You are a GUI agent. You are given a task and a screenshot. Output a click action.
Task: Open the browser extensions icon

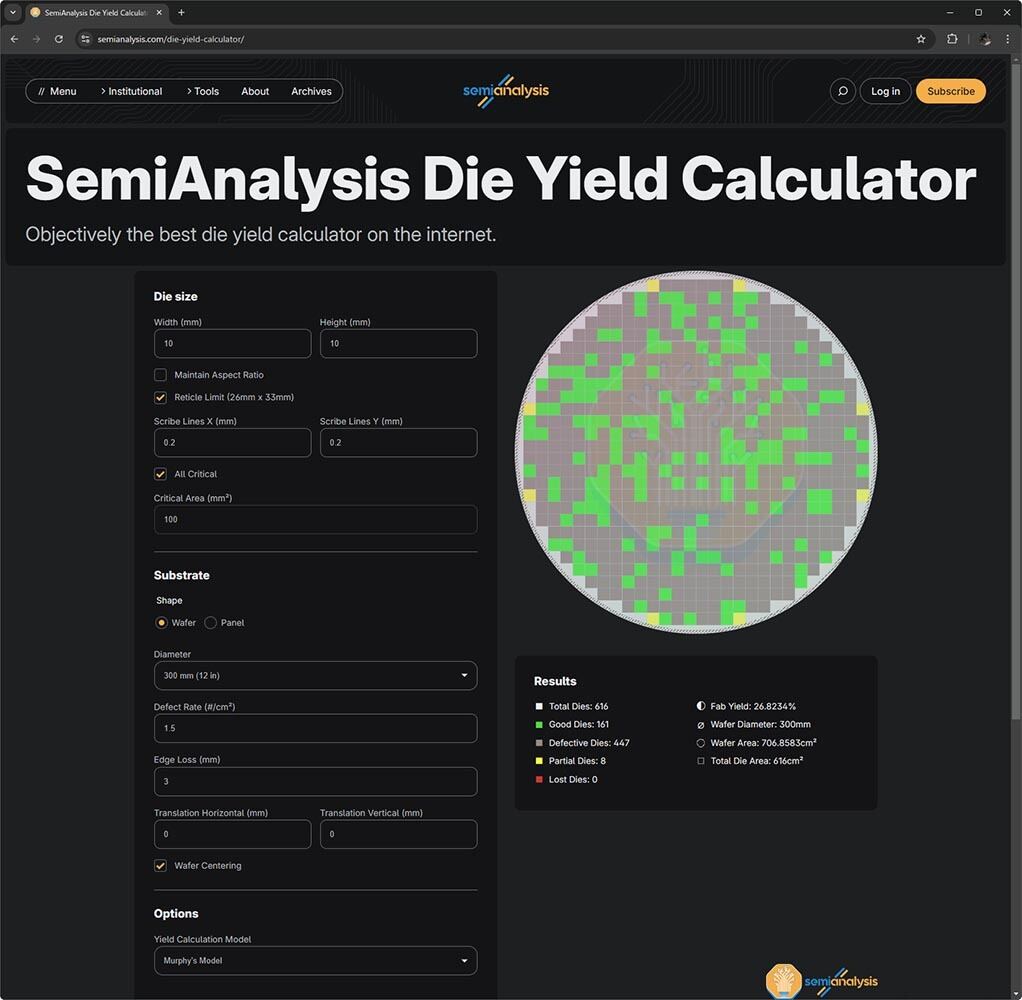tap(952, 39)
